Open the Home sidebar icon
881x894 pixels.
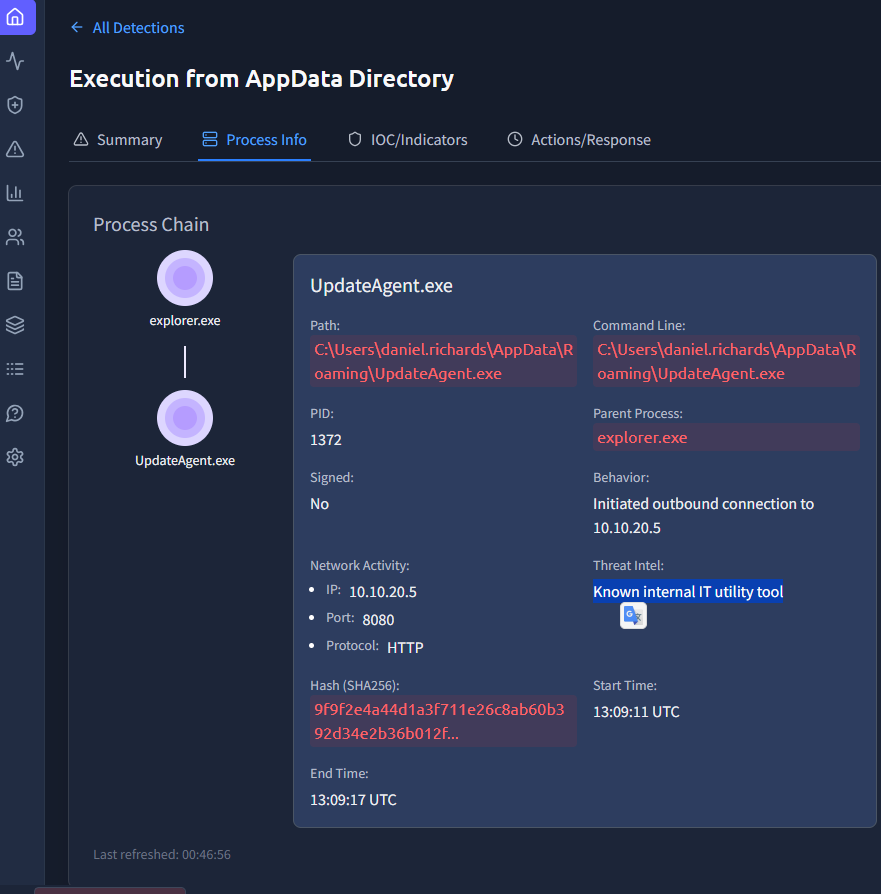(15, 17)
